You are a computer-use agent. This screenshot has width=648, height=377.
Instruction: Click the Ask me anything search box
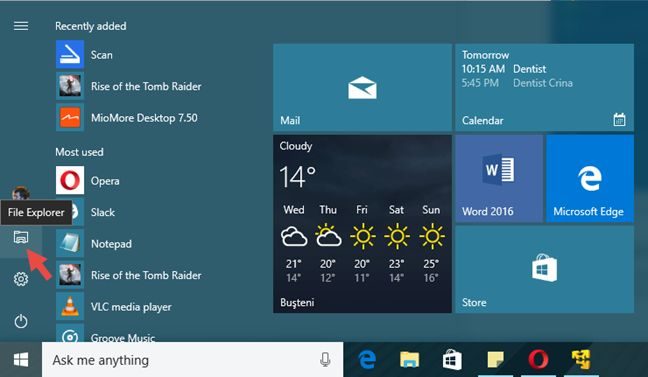click(193, 360)
